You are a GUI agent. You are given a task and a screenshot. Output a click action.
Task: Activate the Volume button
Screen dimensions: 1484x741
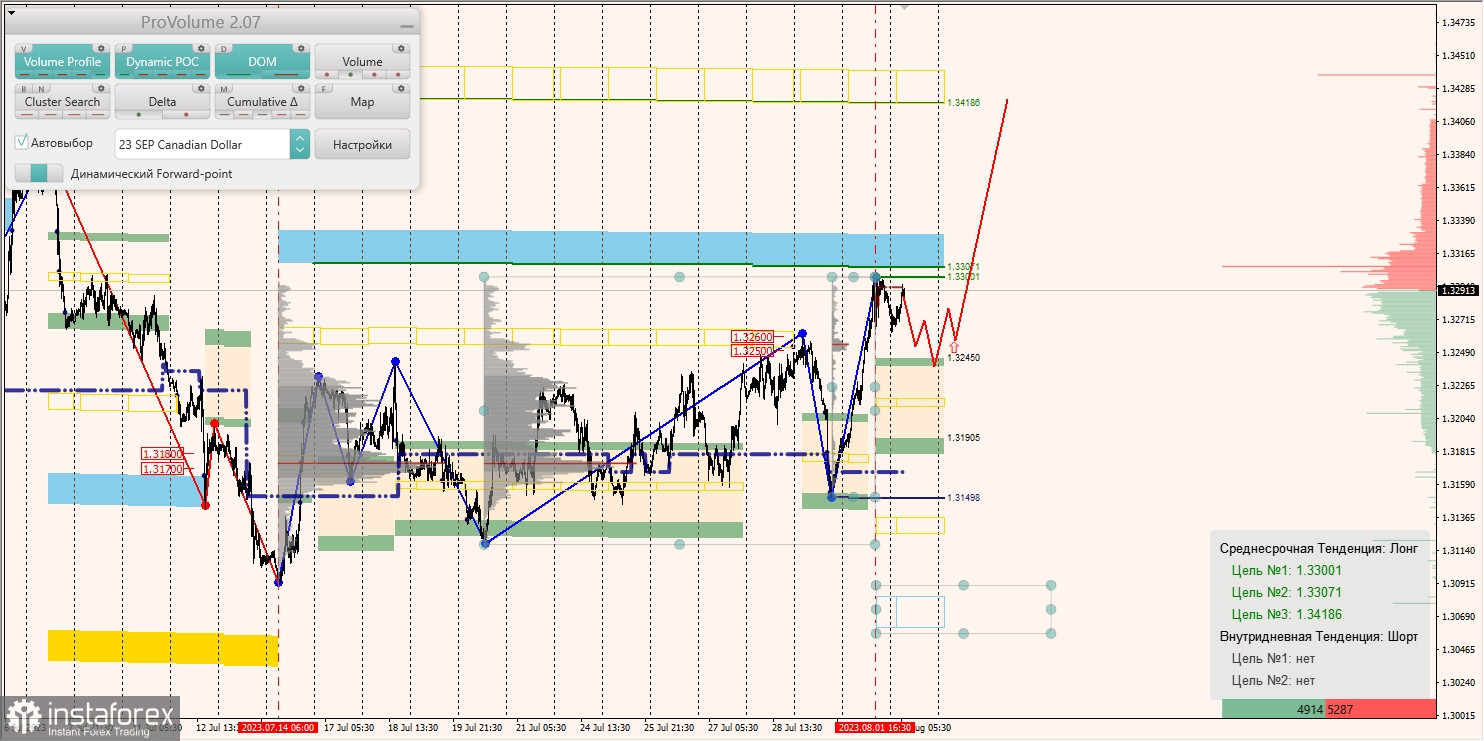(x=362, y=61)
